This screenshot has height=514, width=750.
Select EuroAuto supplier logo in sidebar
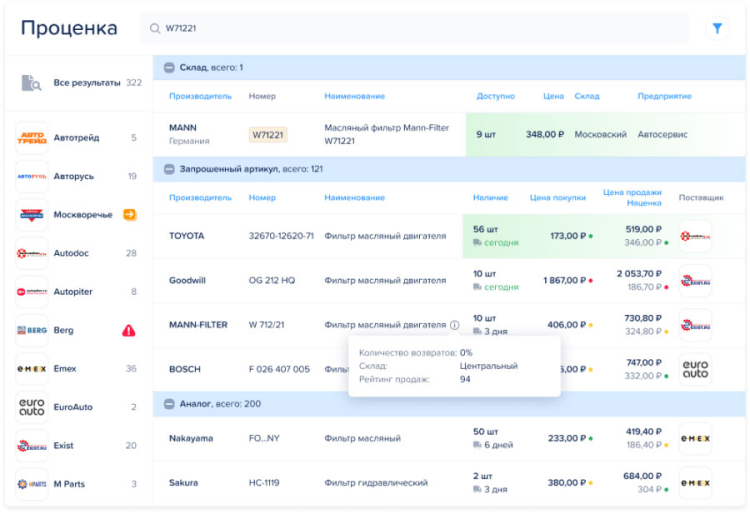(32, 407)
